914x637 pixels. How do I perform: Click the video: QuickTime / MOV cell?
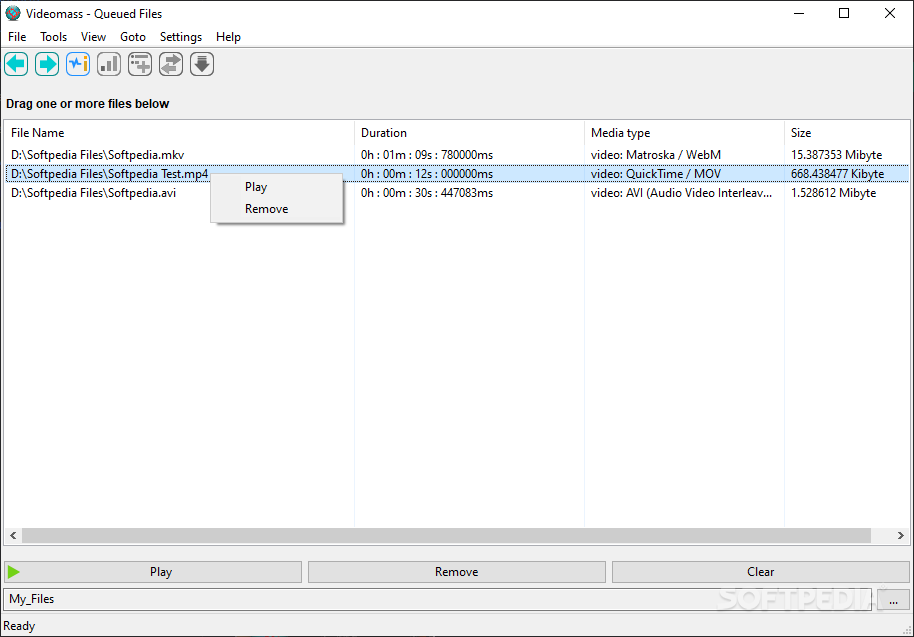[x=656, y=174]
